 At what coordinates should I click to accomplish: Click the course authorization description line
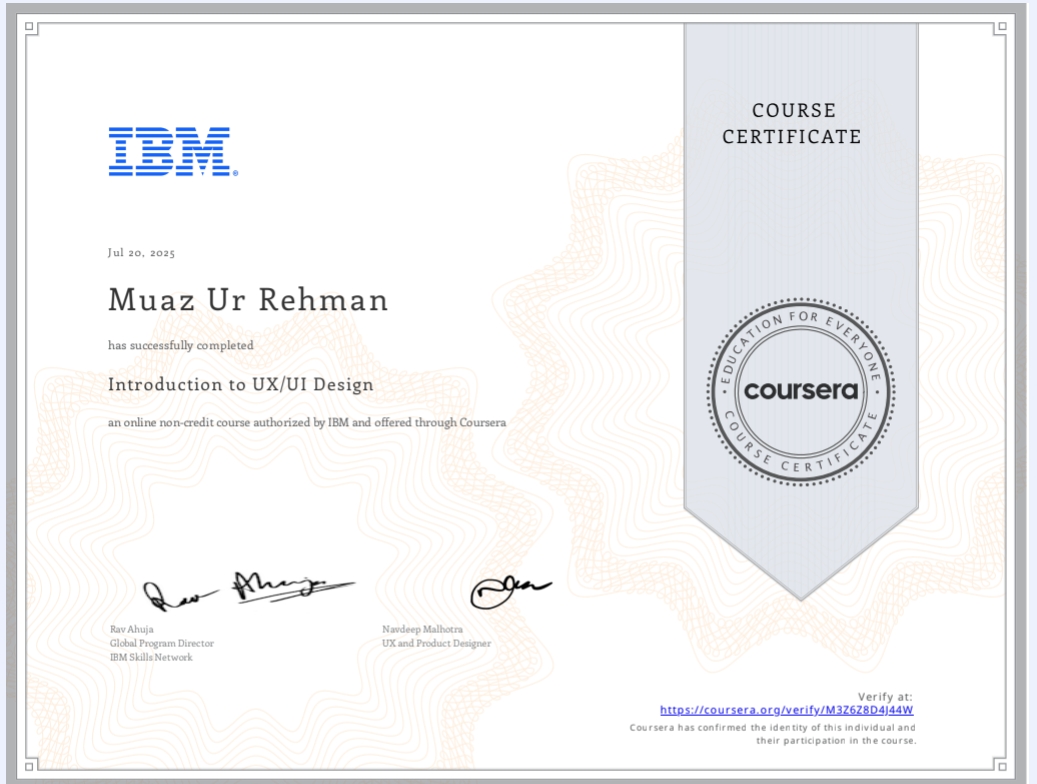309,421
